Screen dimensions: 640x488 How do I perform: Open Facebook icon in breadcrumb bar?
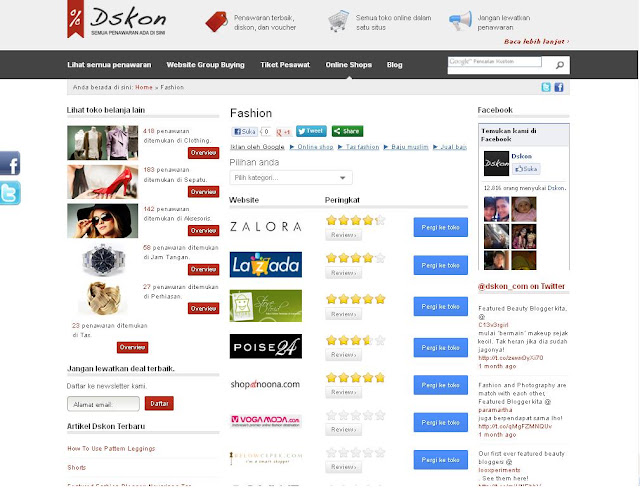(x=559, y=87)
